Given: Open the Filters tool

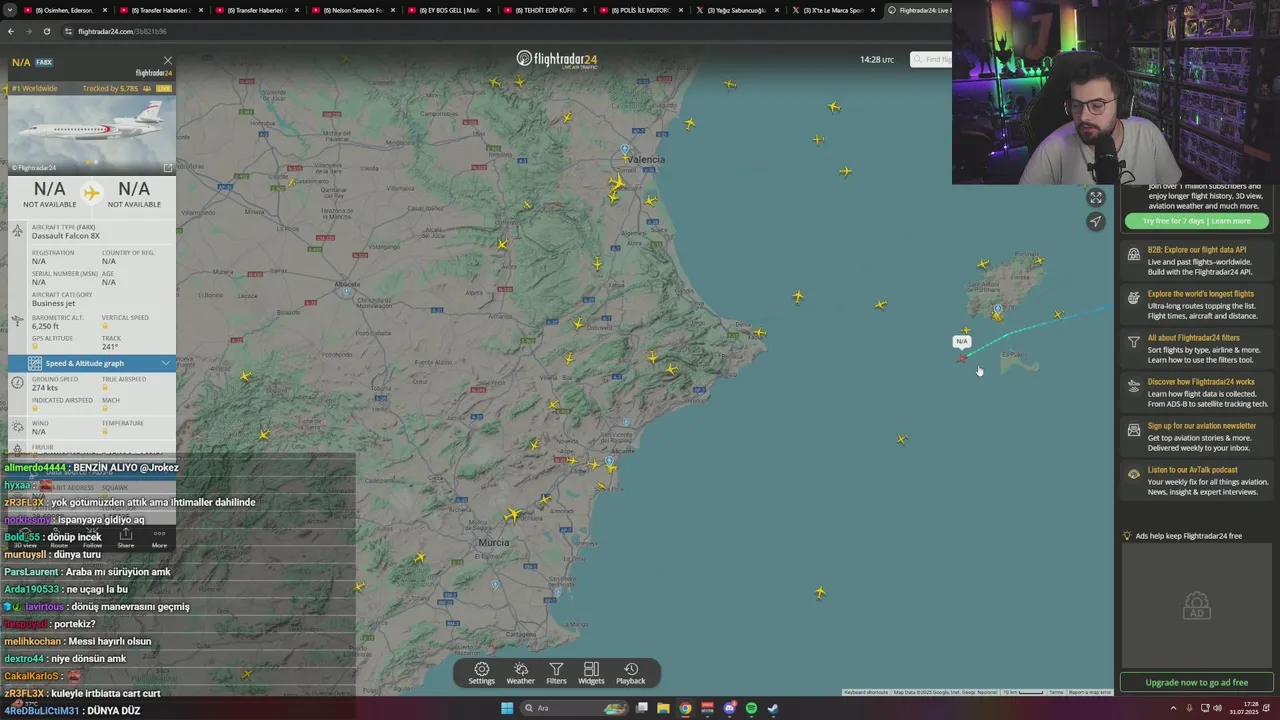Looking at the screenshot, I should [556, 673].
